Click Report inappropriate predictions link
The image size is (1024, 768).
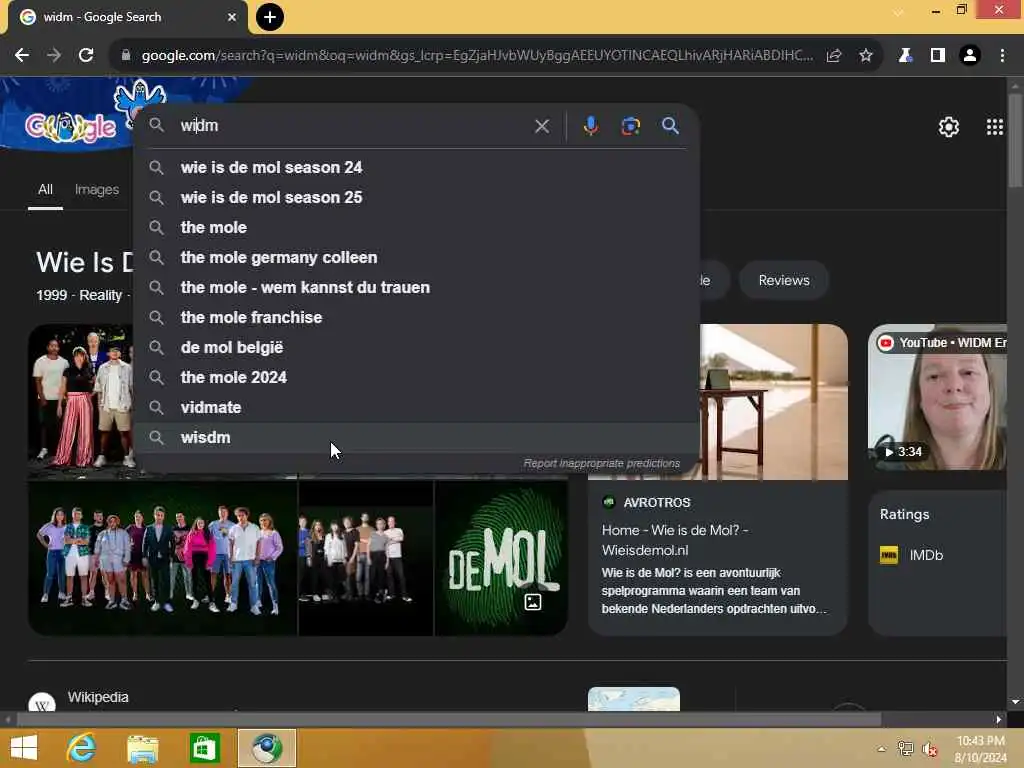[601, 463]
